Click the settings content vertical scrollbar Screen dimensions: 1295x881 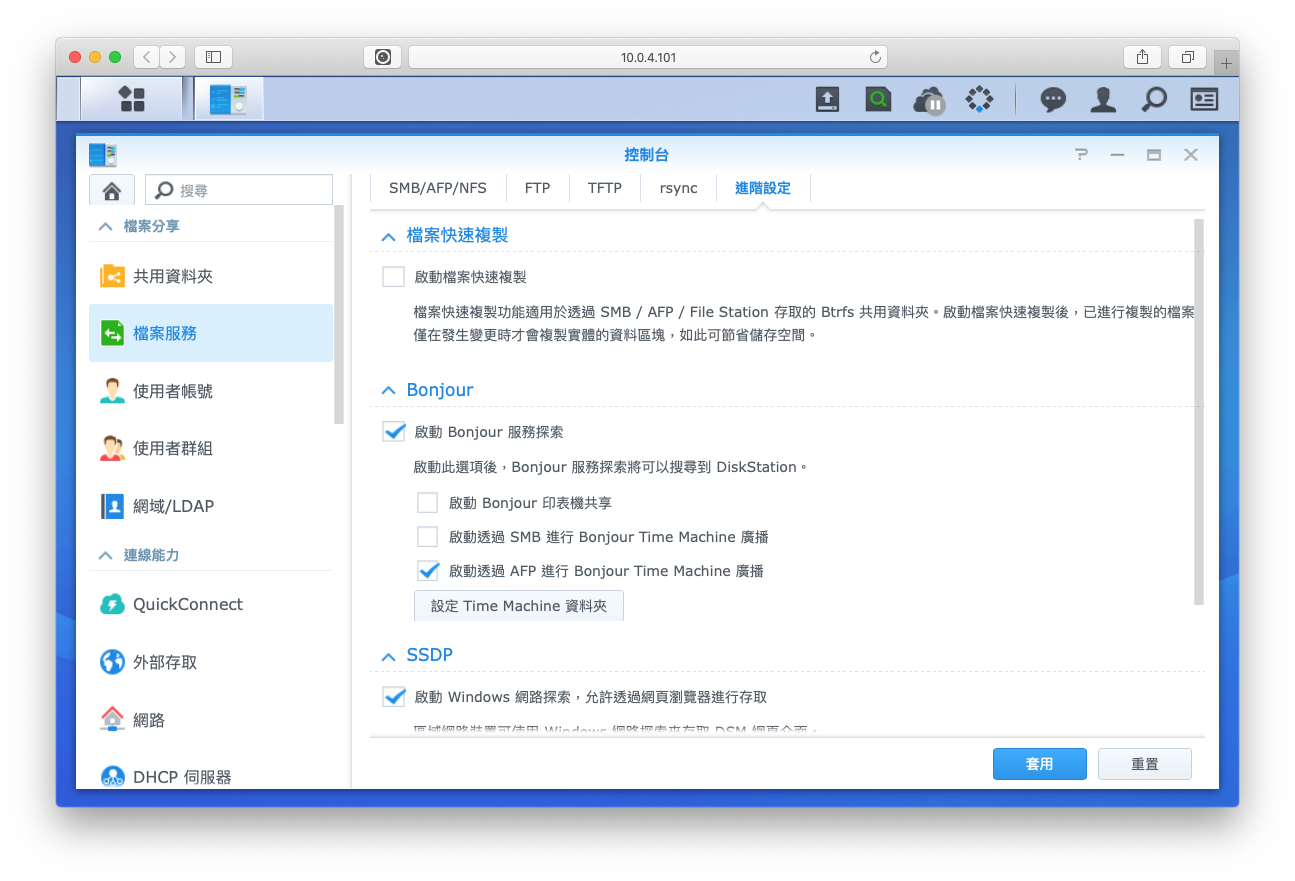[x=1199, y=412]
